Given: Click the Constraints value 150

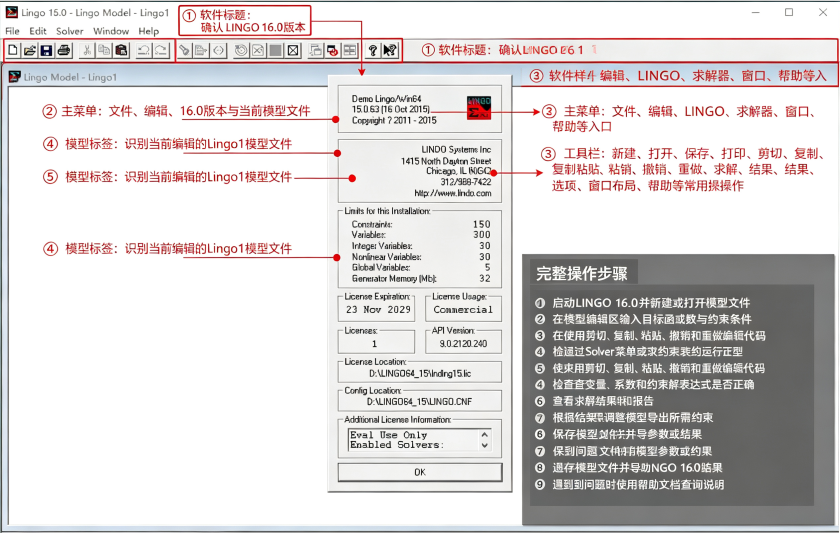Looking at the screenshot, I should tap(482, 224).
